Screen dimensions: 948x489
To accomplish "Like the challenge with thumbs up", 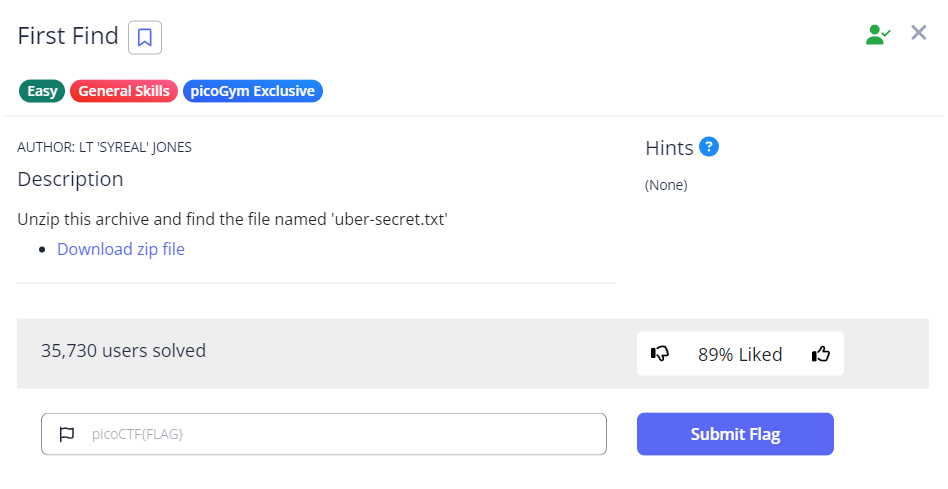I will (x=821, y=353).
